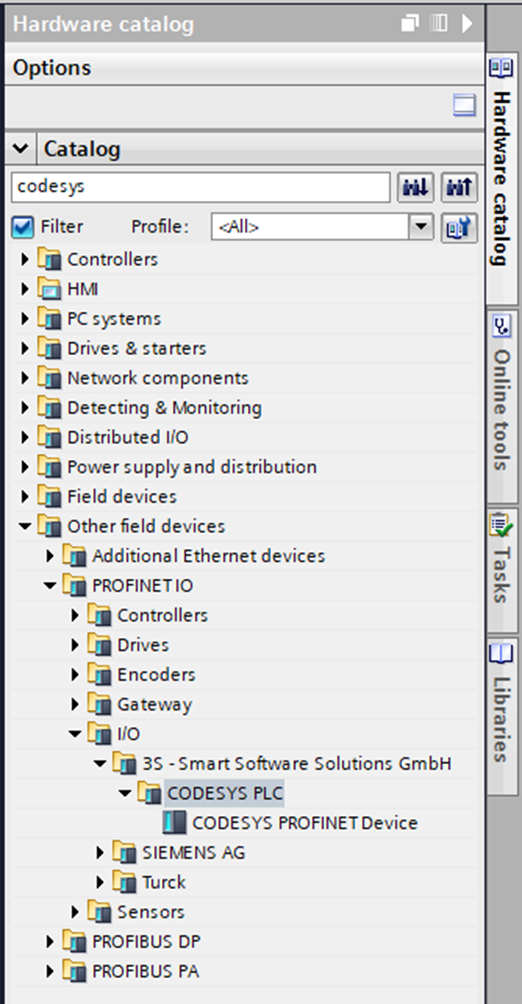Click the search downward icon button
Image resolution: width=522 pixels, height=1004 pixels.
(x=415, y=187)
